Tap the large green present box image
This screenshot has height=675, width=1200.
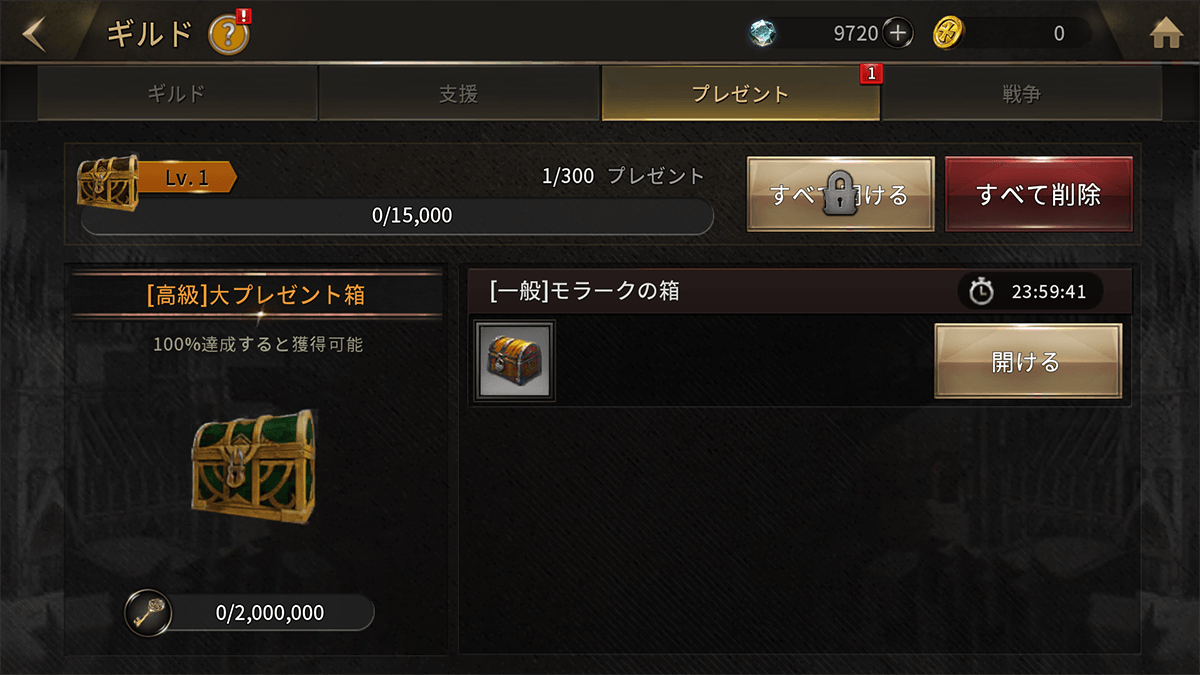point(253,469)
